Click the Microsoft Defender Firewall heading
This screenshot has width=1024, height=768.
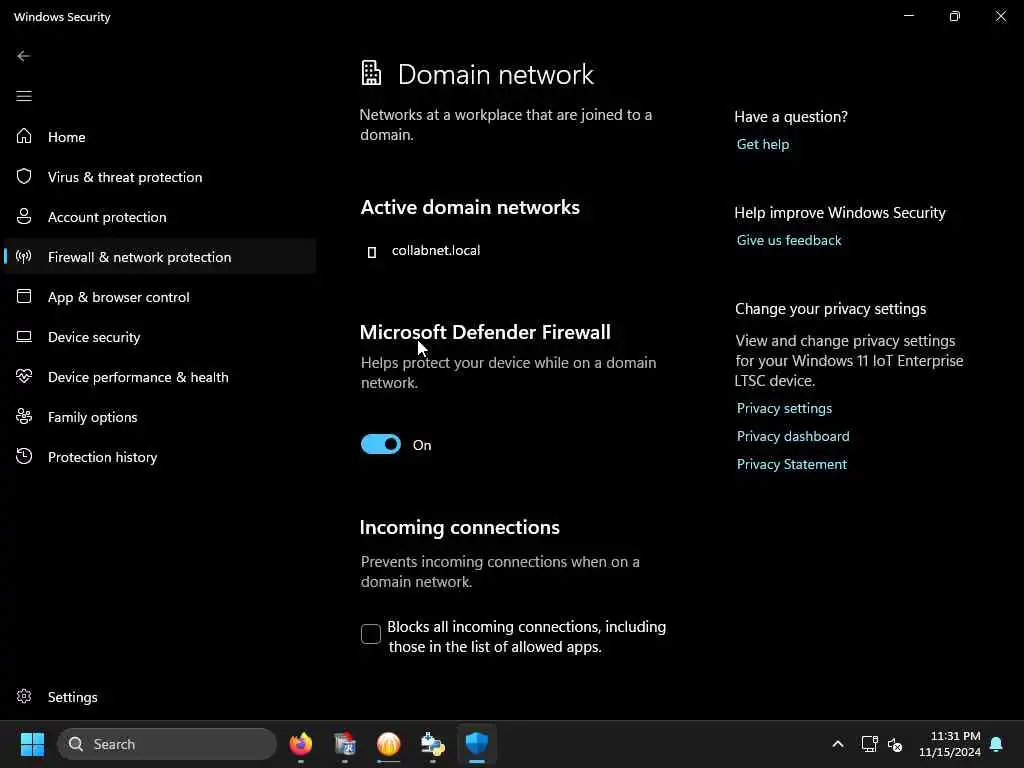[485, 332]
